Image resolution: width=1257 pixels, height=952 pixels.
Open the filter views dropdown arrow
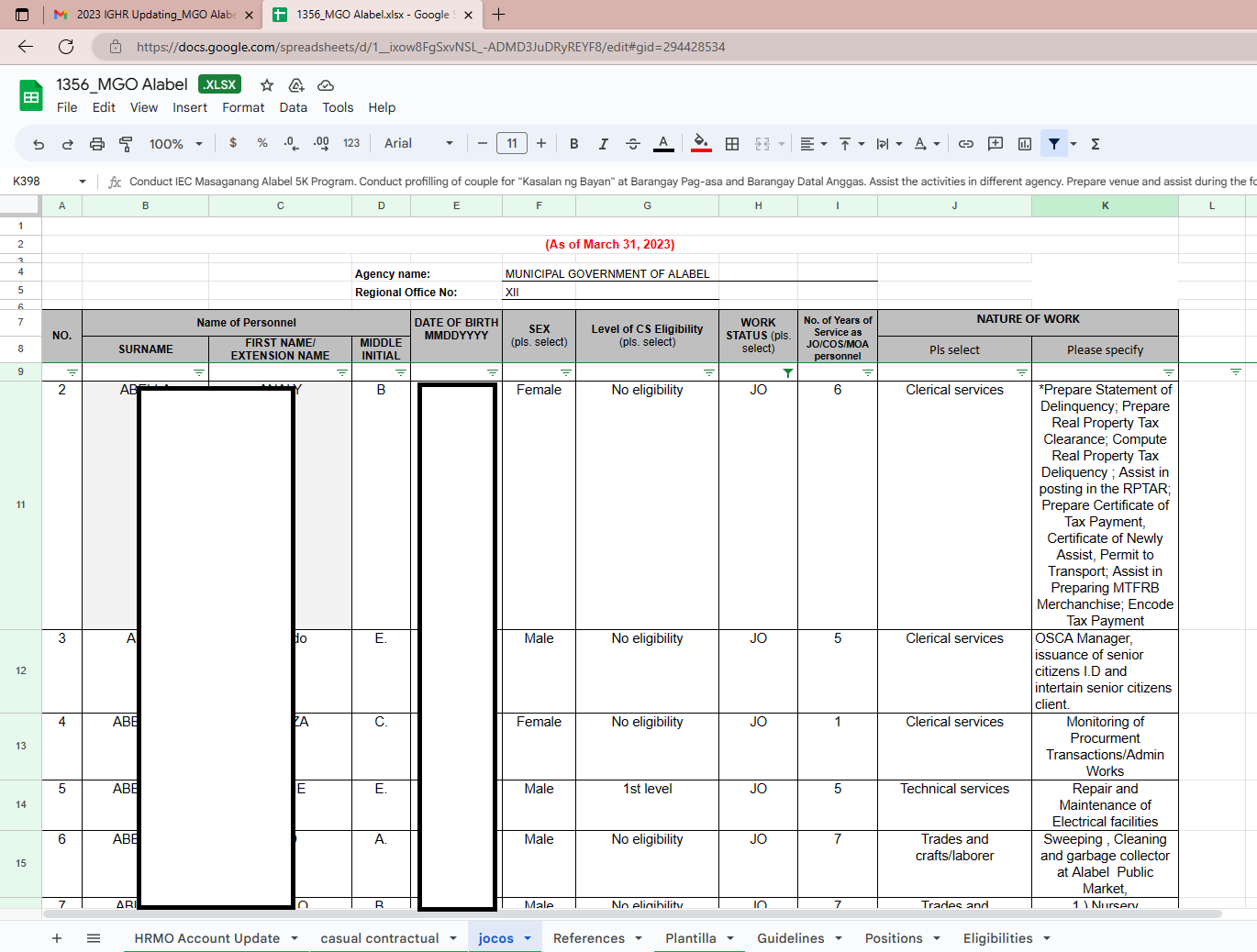tap(1073, 144)
